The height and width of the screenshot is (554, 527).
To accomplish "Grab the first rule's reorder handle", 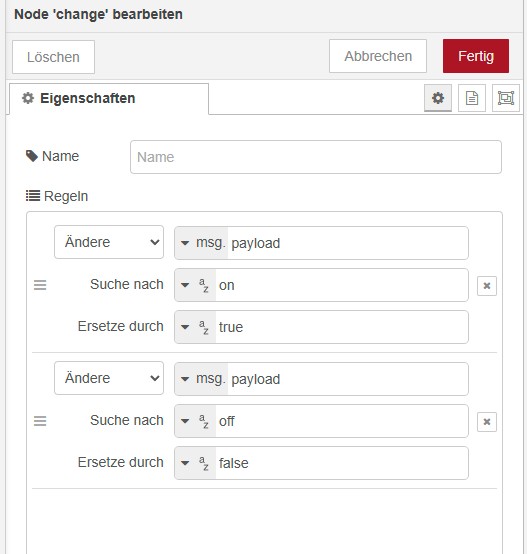I will [40, 285].
